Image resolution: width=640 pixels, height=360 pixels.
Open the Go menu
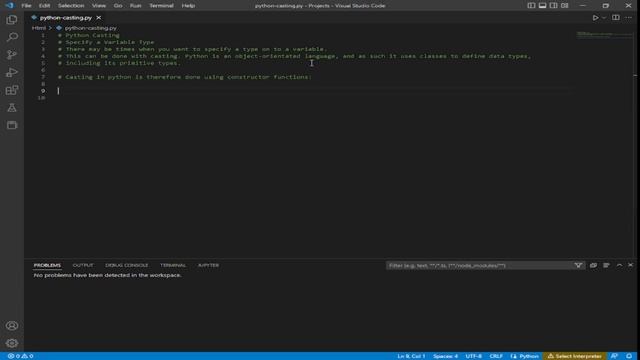[118, 6]
